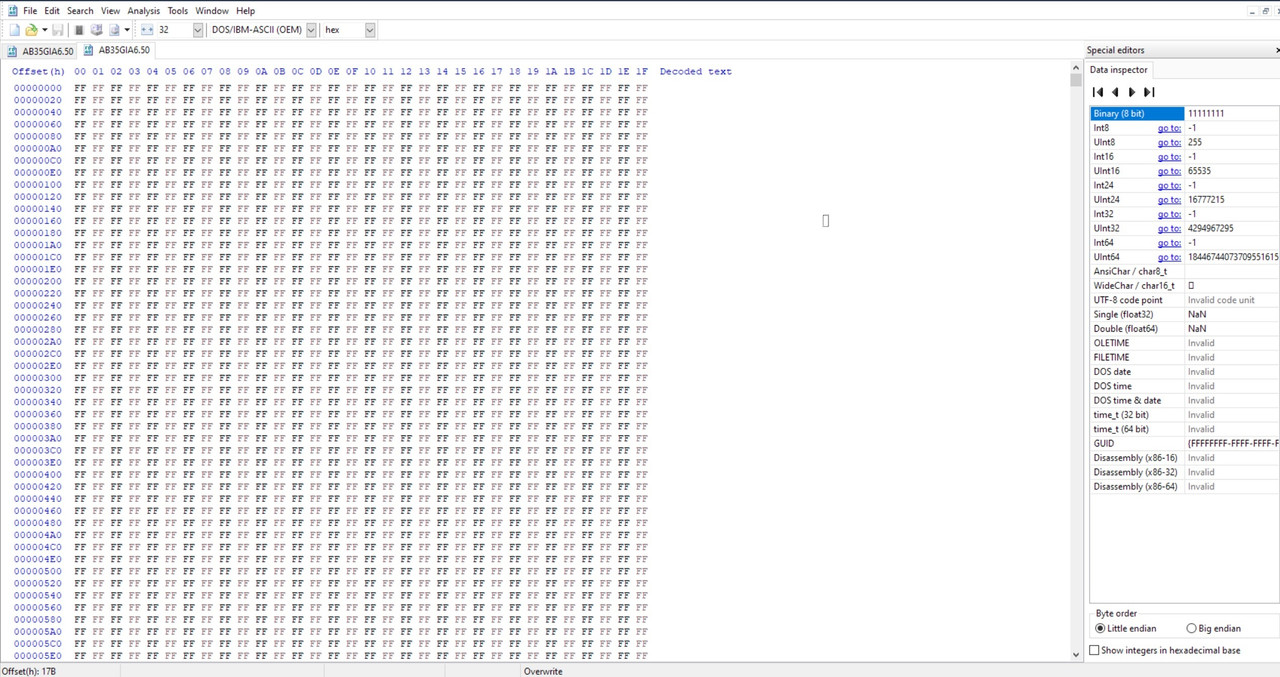Screen dimensions: 1280x677
Task: Click the New file toolbar icon
Action: [14, 30]
